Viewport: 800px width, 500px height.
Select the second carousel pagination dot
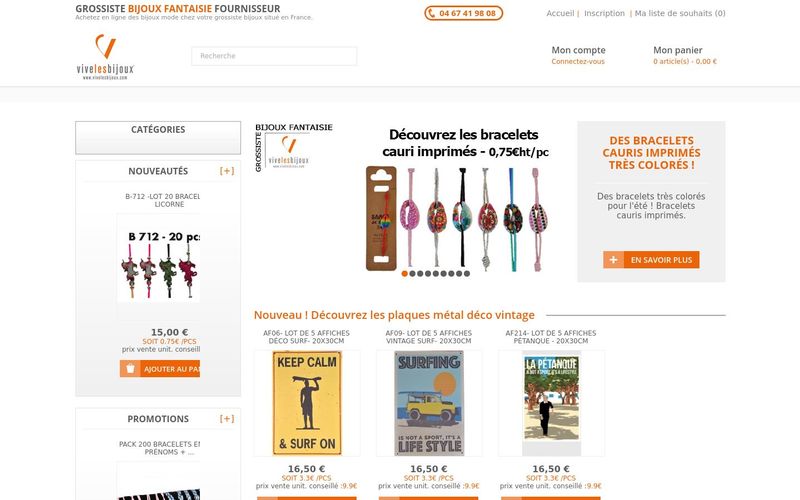412,273
